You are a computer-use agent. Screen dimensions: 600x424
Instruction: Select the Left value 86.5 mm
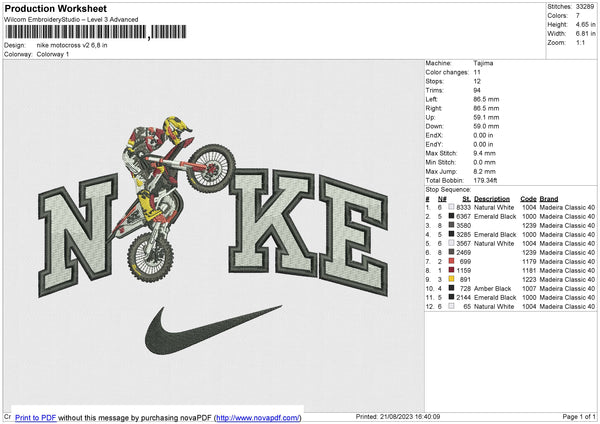click(x=486, y=99)
